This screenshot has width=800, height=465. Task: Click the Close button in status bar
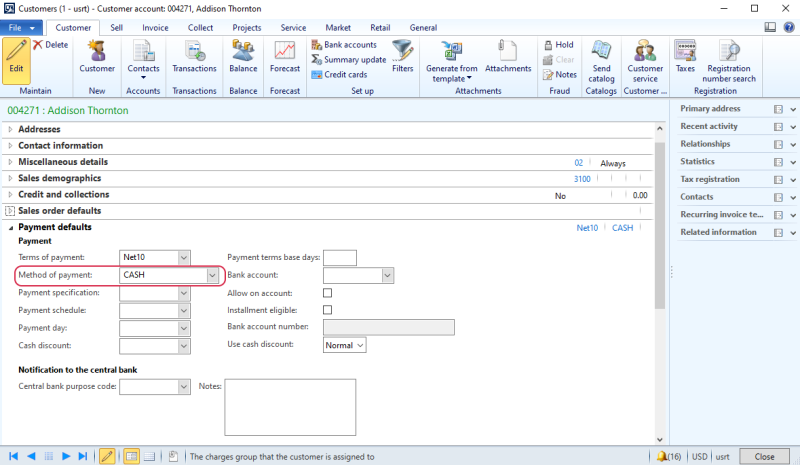click(764, 456)
